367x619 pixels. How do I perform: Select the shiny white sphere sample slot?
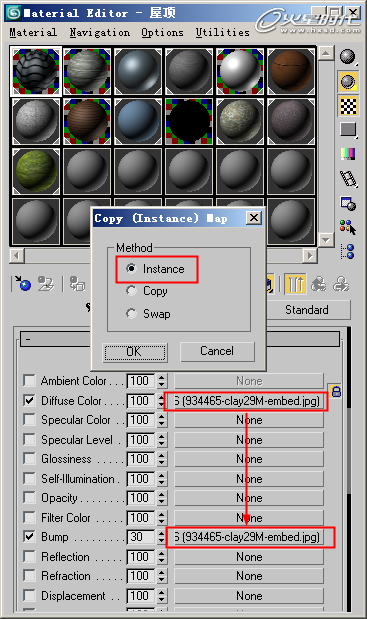pos(240,71)
